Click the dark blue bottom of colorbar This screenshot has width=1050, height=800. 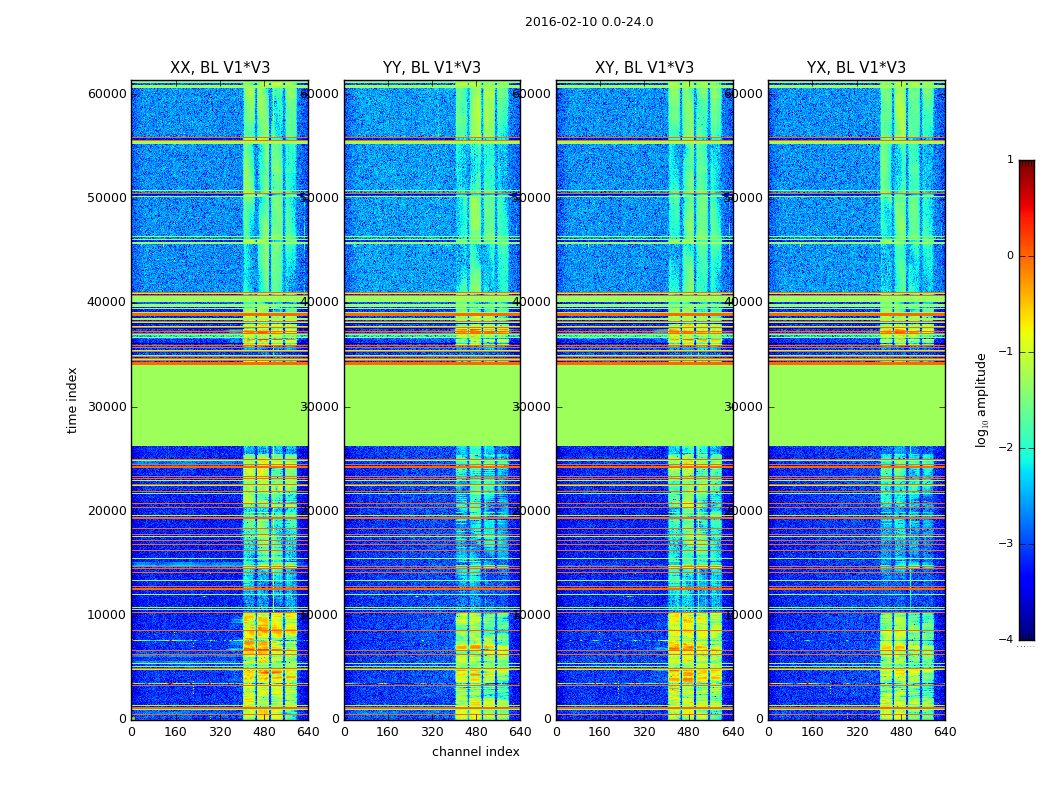1026,632
